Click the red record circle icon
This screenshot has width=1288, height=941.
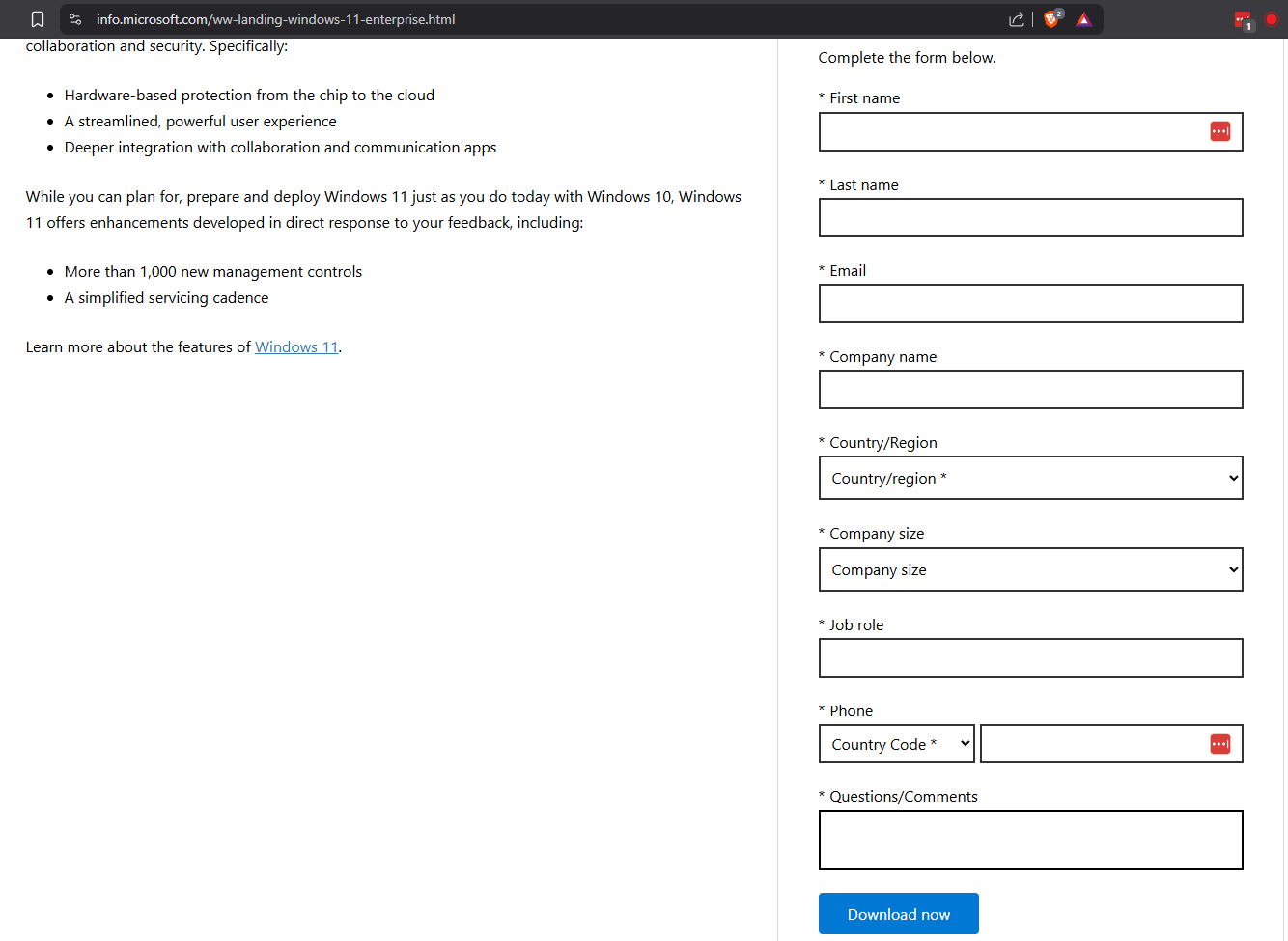coord(1272,19)
